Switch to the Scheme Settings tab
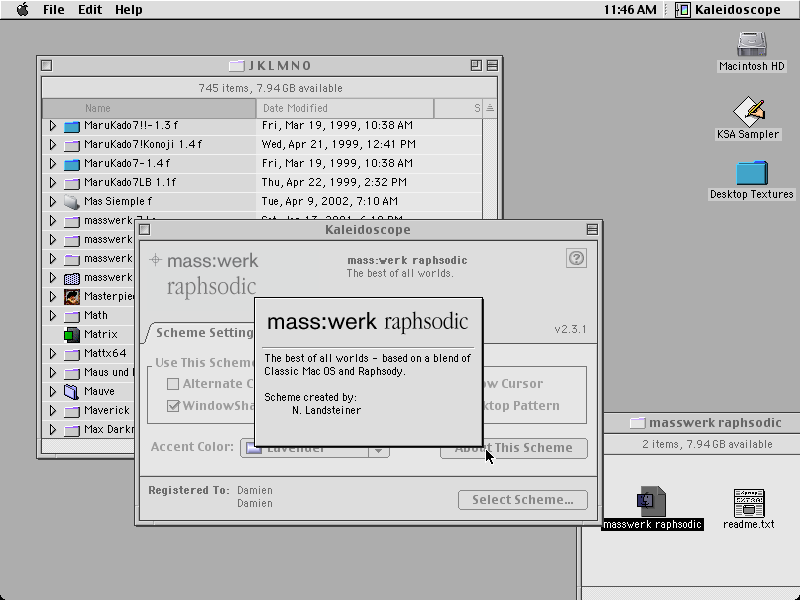The height and width of the screenshot is (600, 800). [x=203, y=333]
